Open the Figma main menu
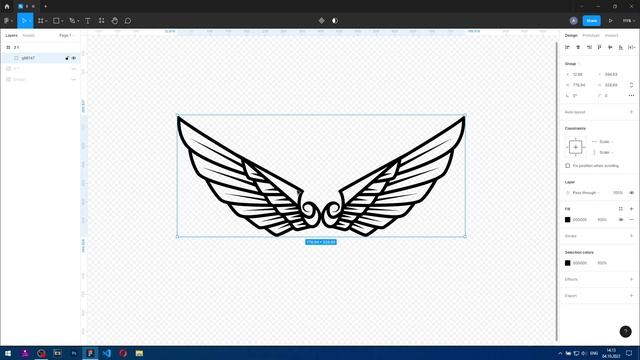Image resolution: width=640 pixels, height=360 pixels. tap(7, 20)
